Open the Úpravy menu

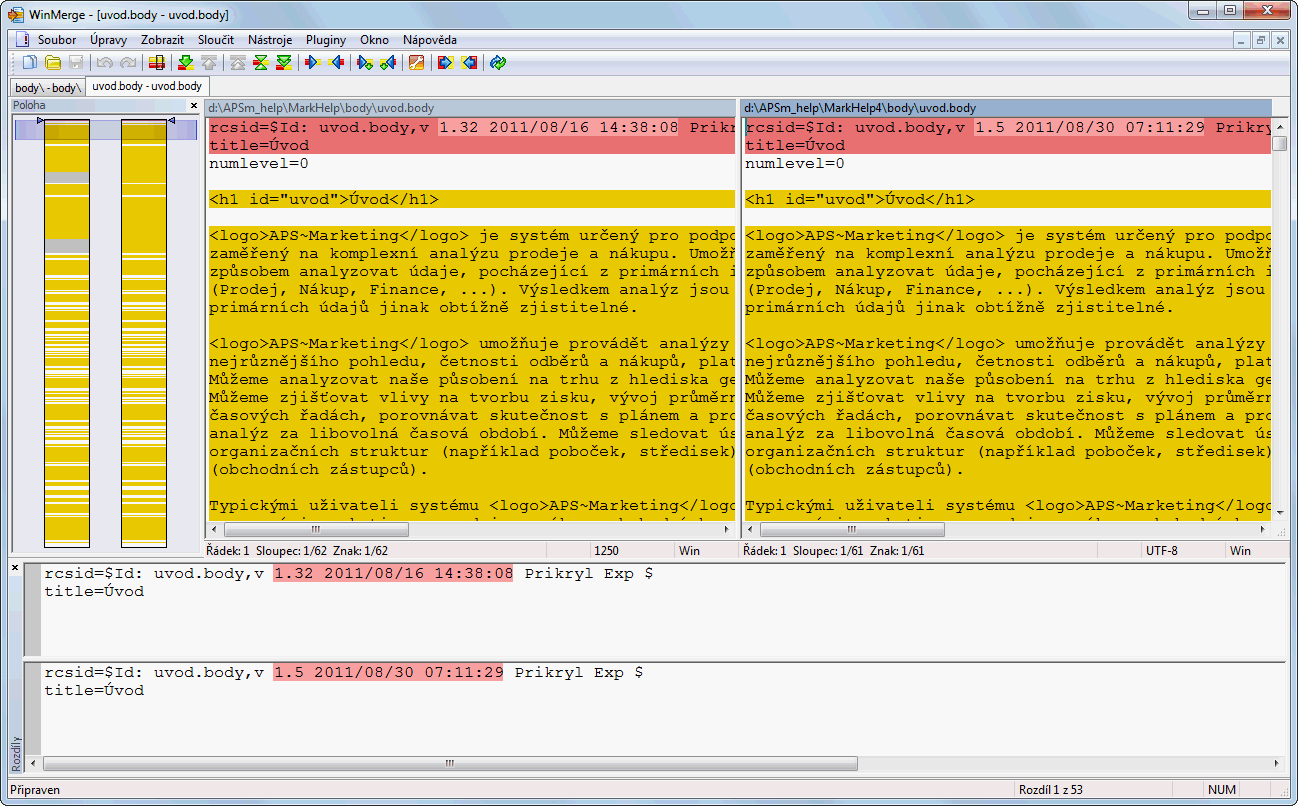(108, 40)
